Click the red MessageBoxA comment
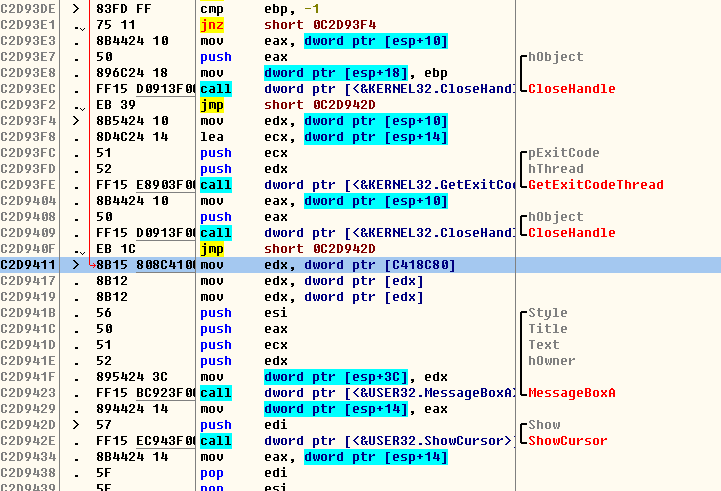The image size is (721, 491). click(x=572, y=393)
